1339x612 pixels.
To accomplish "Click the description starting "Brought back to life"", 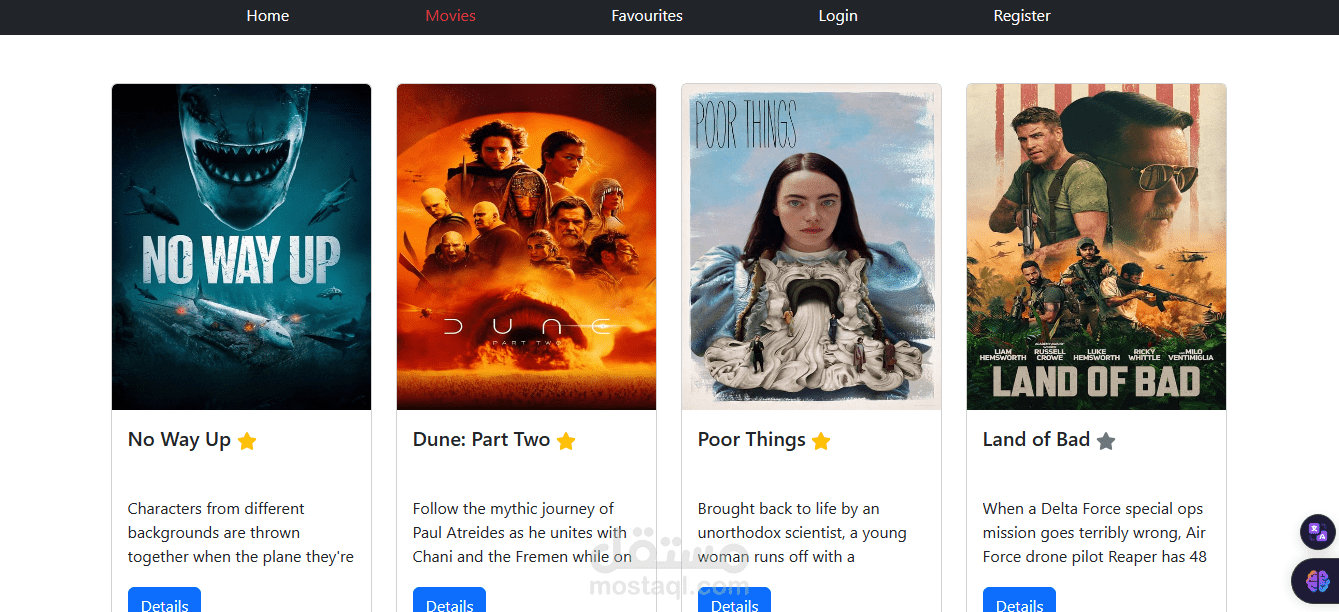I will (x=802, y=533).
